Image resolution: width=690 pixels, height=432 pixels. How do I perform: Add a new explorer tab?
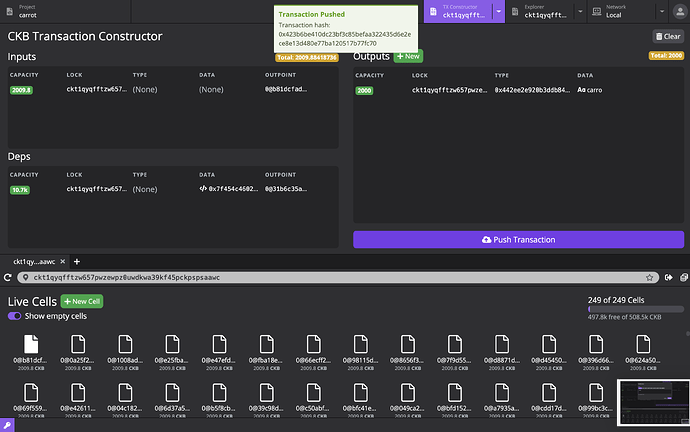pyautogui.click(x=77, y=262)
